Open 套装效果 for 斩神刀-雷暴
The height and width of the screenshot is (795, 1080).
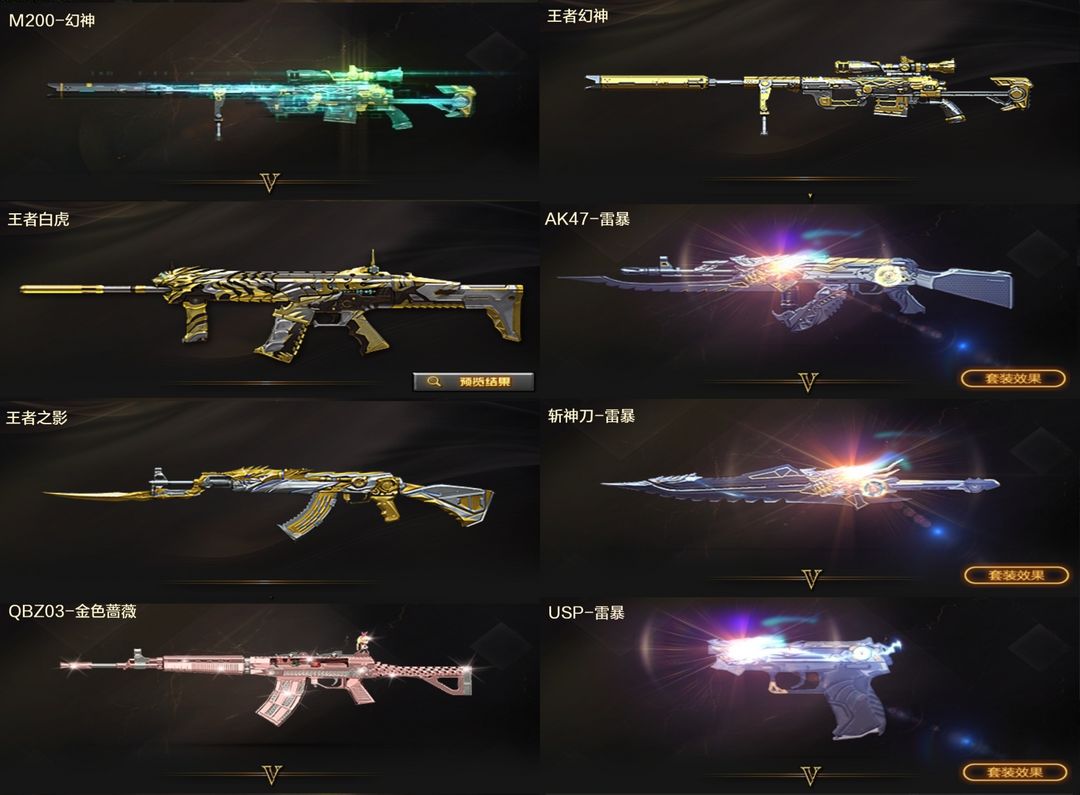click(x=1015, y=575)
